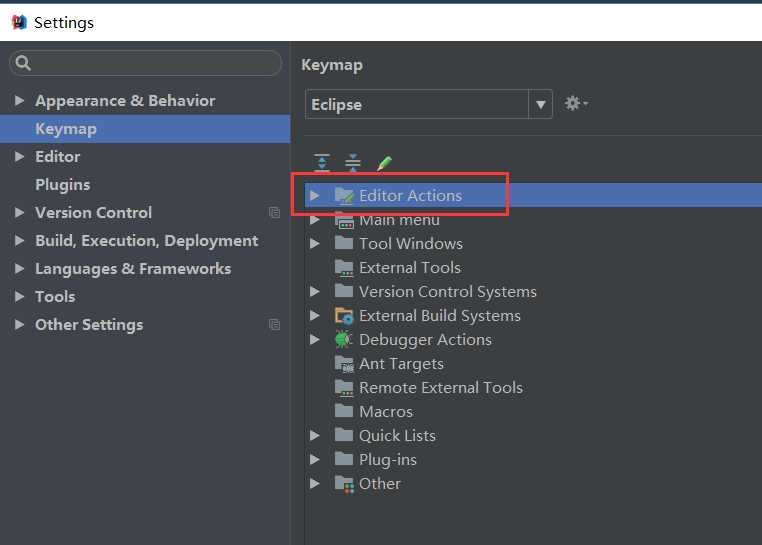Expand the Editor Actions tree node
This screenshot has height=545, width=762.
coord(314,195)
